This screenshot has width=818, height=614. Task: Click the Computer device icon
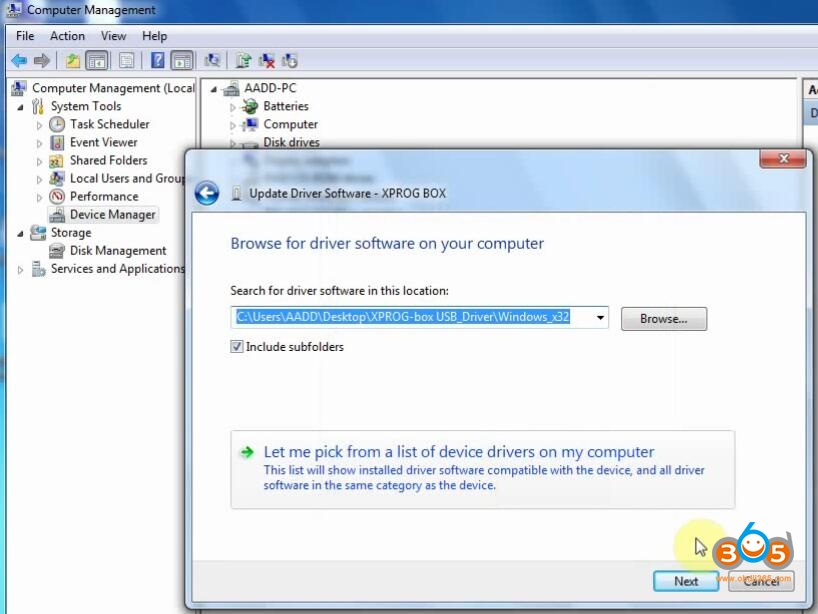[250, 124]
